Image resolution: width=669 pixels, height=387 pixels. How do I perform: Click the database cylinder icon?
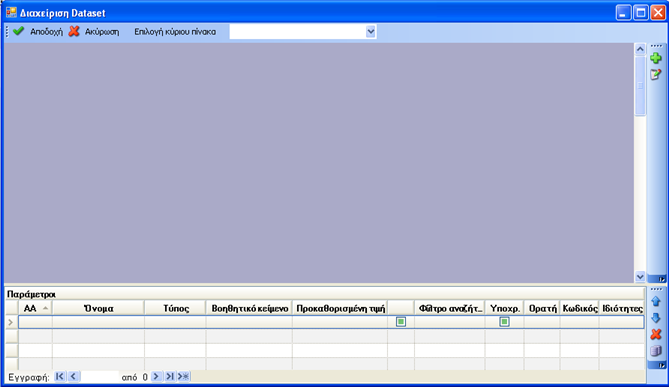(656, 351)
